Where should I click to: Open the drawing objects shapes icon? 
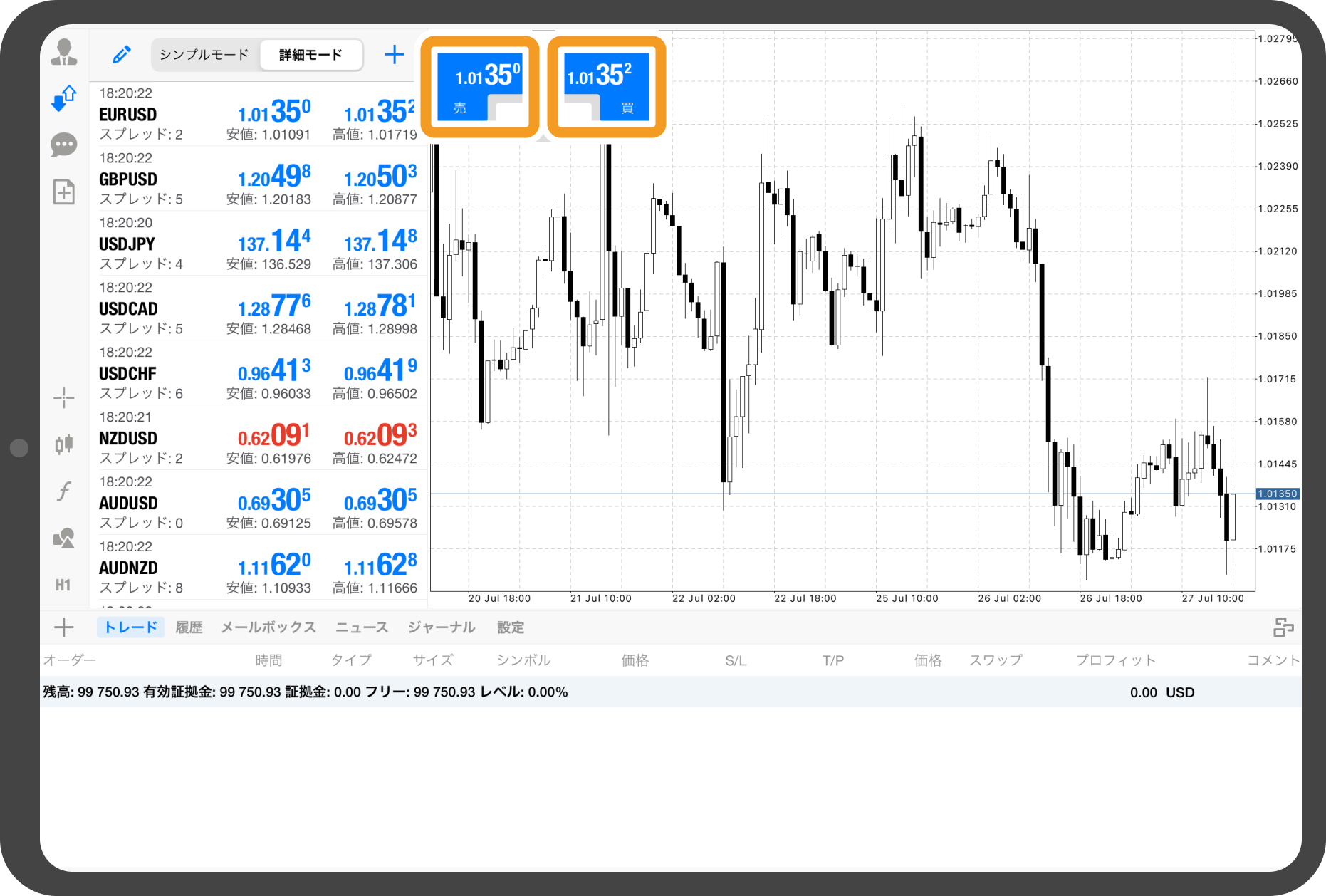64,538
